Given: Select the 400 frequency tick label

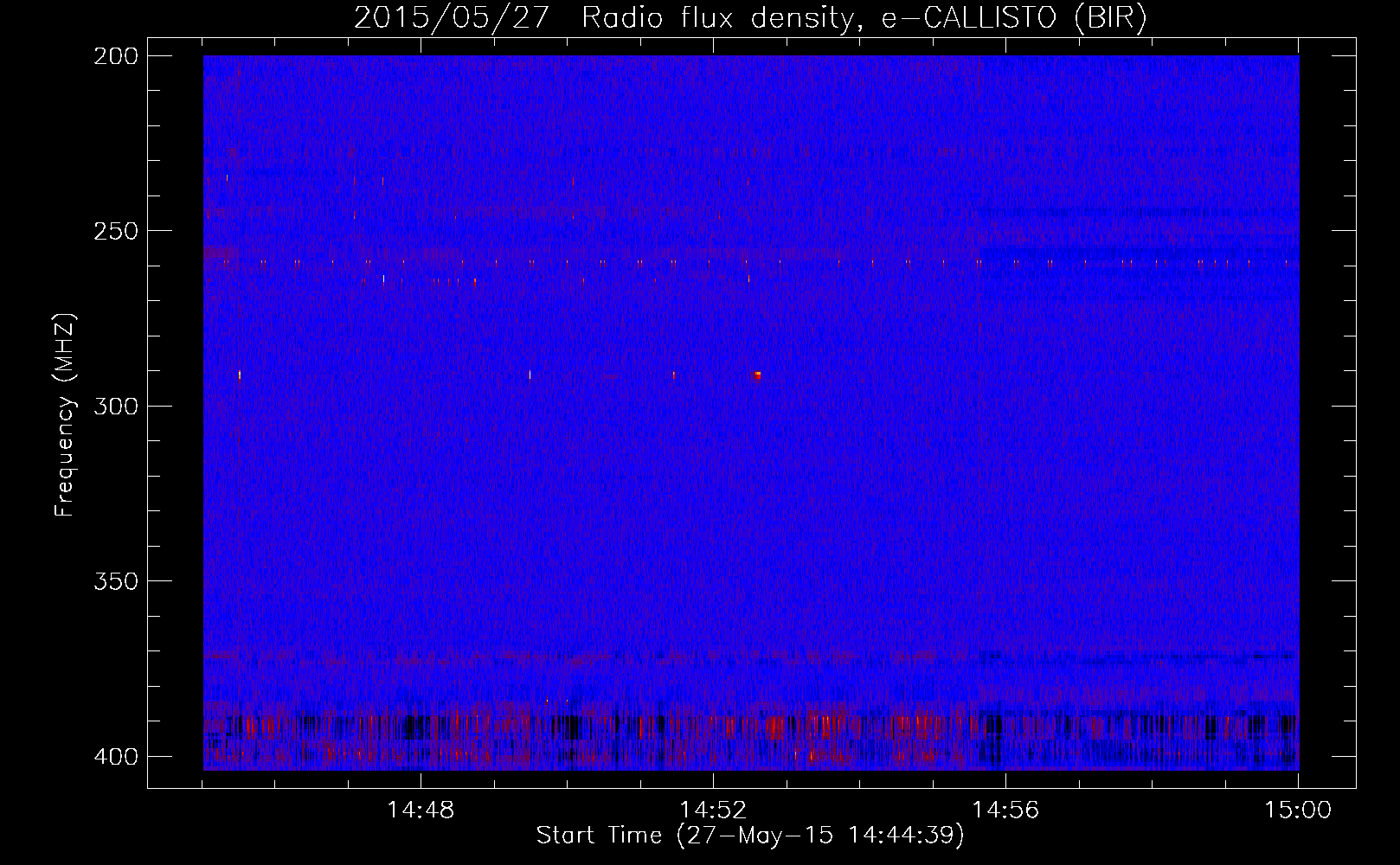Looking at the screenshot, I should point(114,756).
